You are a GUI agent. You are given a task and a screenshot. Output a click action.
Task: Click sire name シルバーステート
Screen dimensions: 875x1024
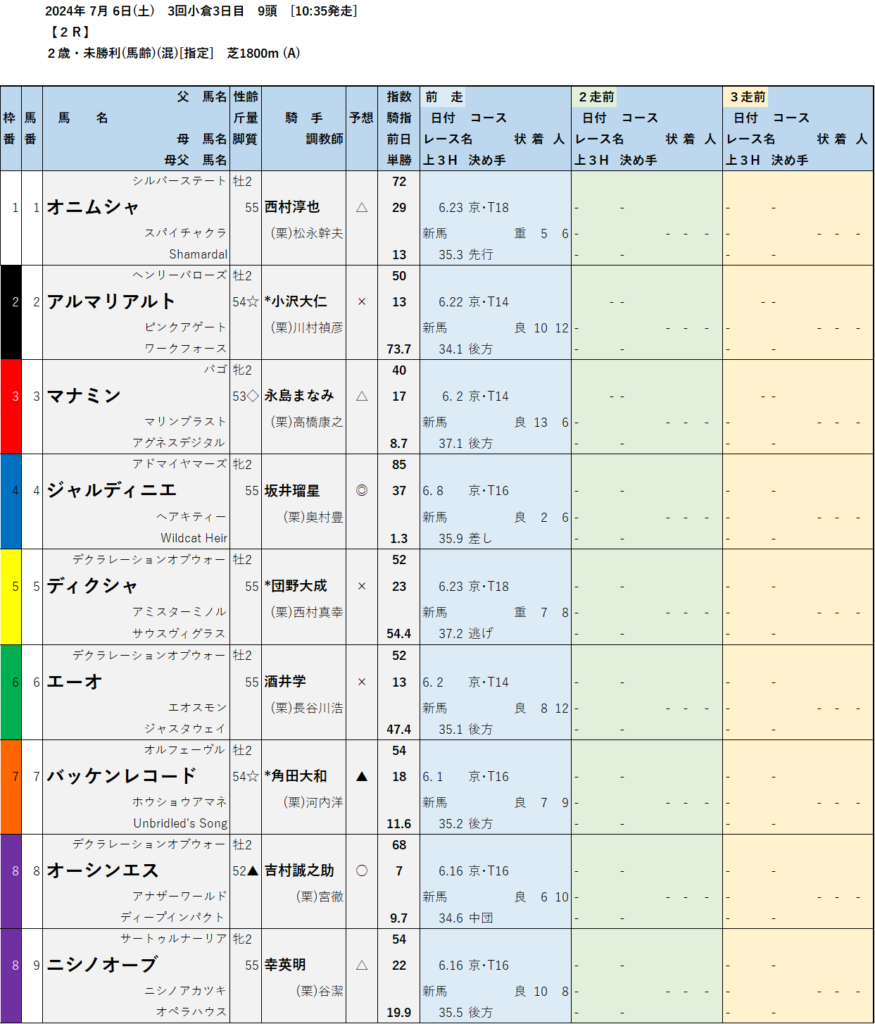179,180
